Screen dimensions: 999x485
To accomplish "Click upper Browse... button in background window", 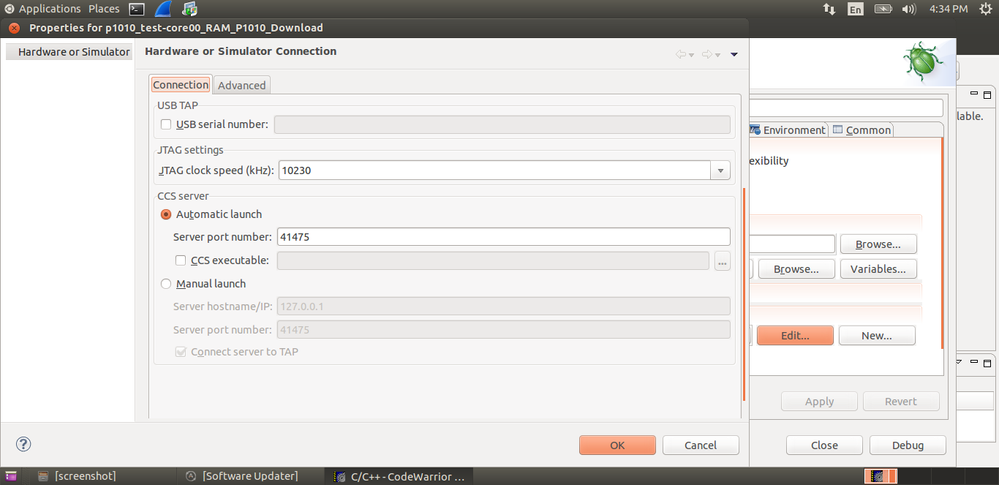I will 878,244.
